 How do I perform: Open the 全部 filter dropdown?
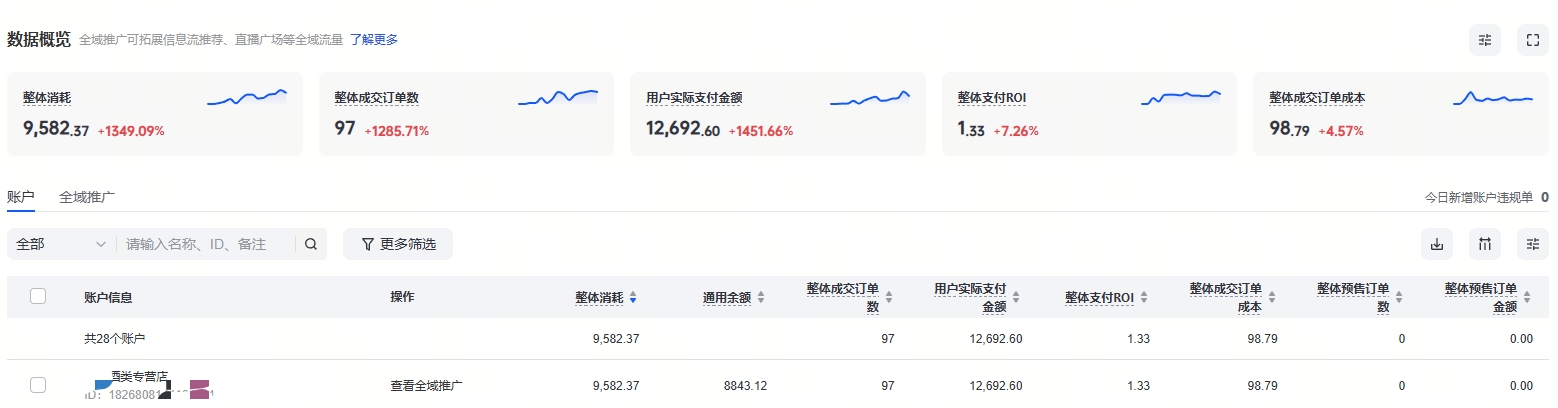(60, 244)
